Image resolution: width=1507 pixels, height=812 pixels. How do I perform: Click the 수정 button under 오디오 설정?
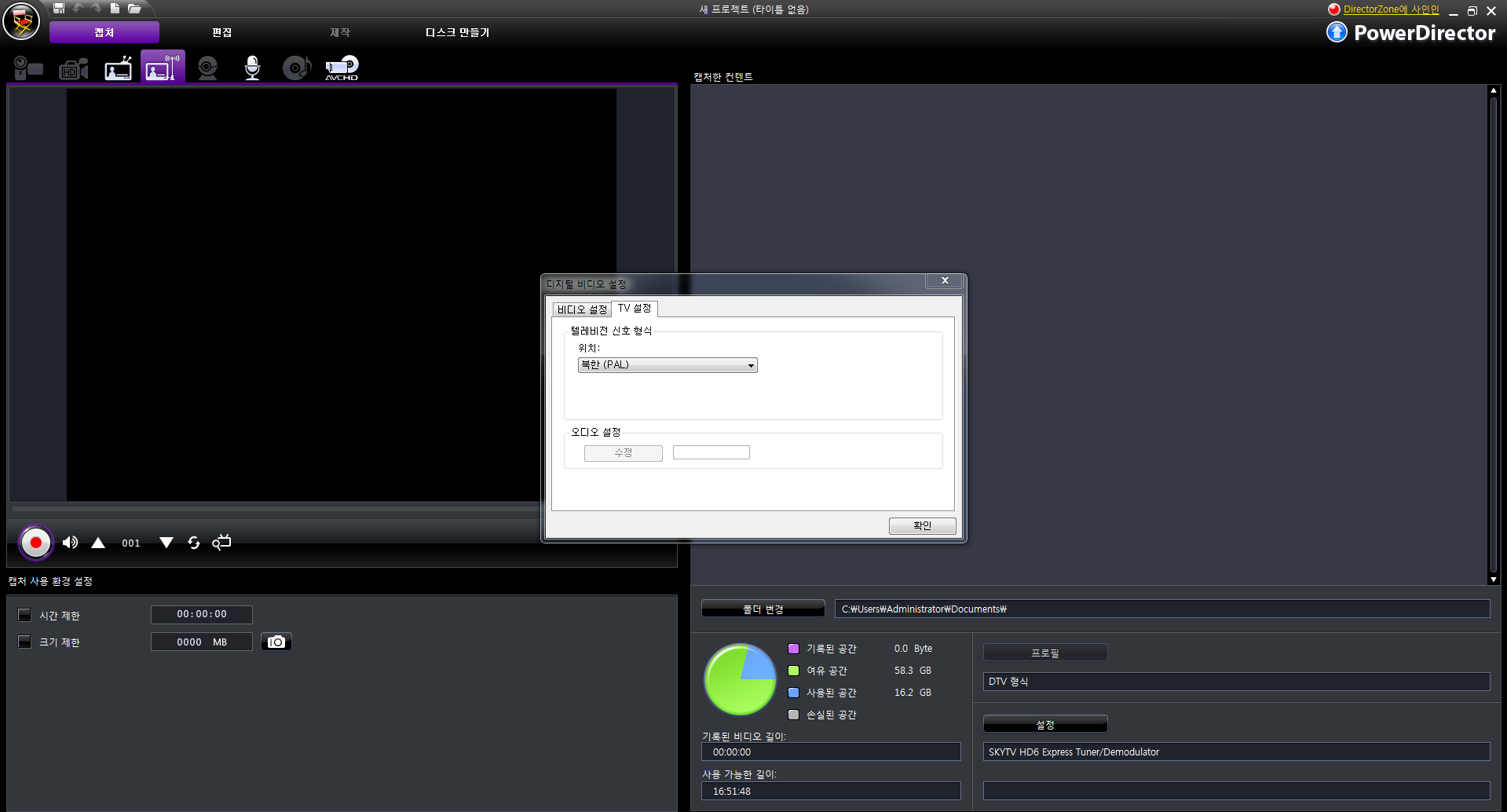pyautogui.click(x=624, y=453)
